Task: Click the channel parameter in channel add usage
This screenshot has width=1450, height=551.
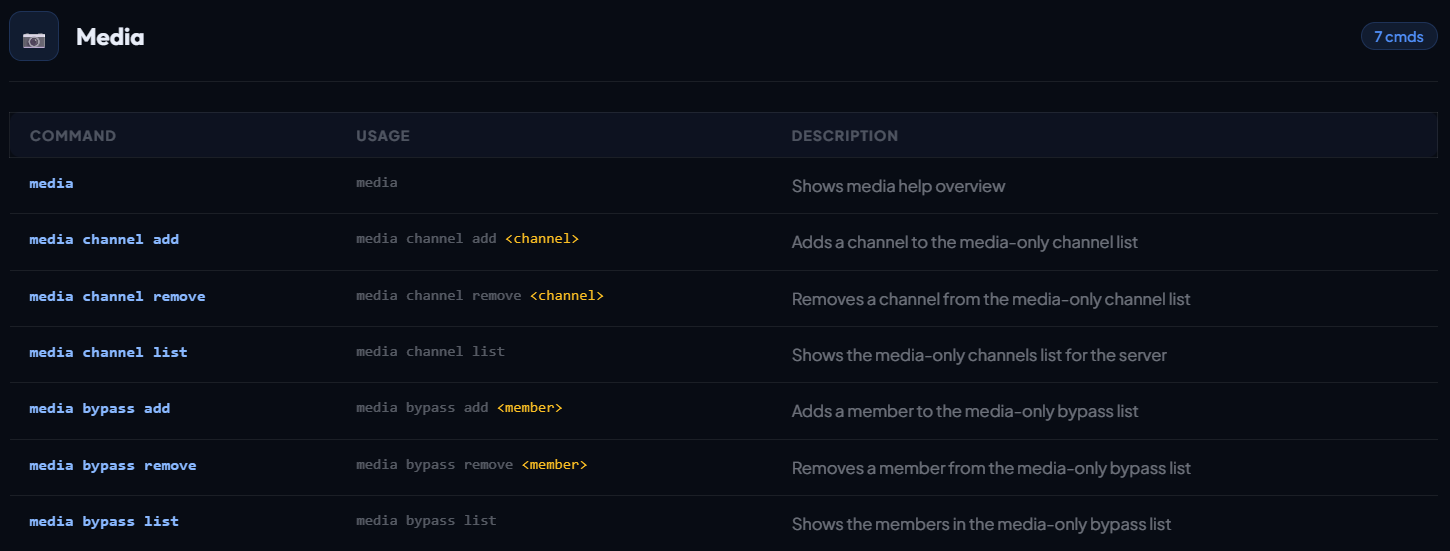Action: coord(542,239)
